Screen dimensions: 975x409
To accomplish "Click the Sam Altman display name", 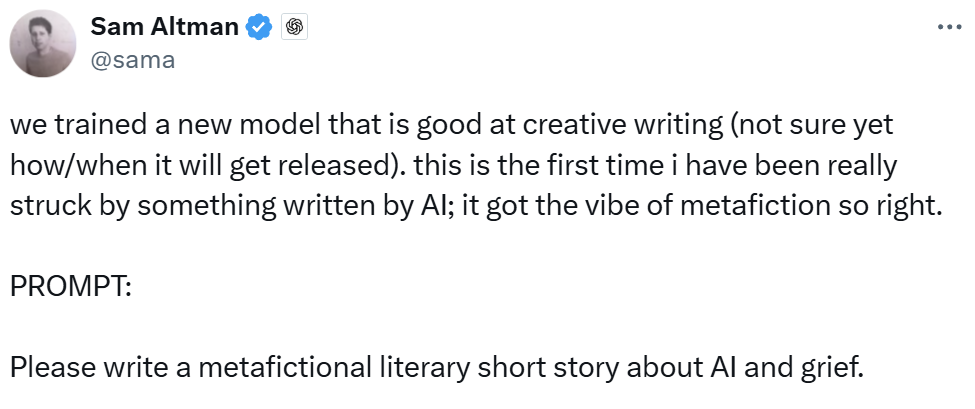I will point(165,28).
